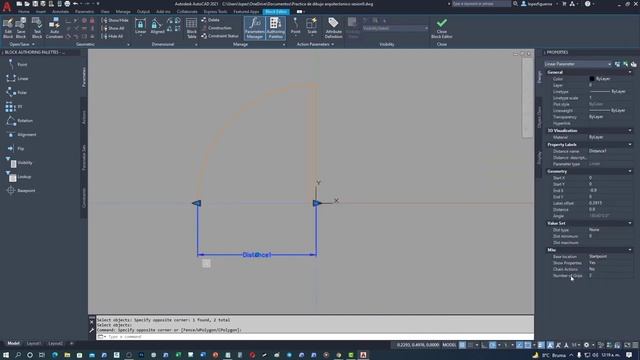
Task: Click the Test Block icon
Action: click(x=37, y=28)
